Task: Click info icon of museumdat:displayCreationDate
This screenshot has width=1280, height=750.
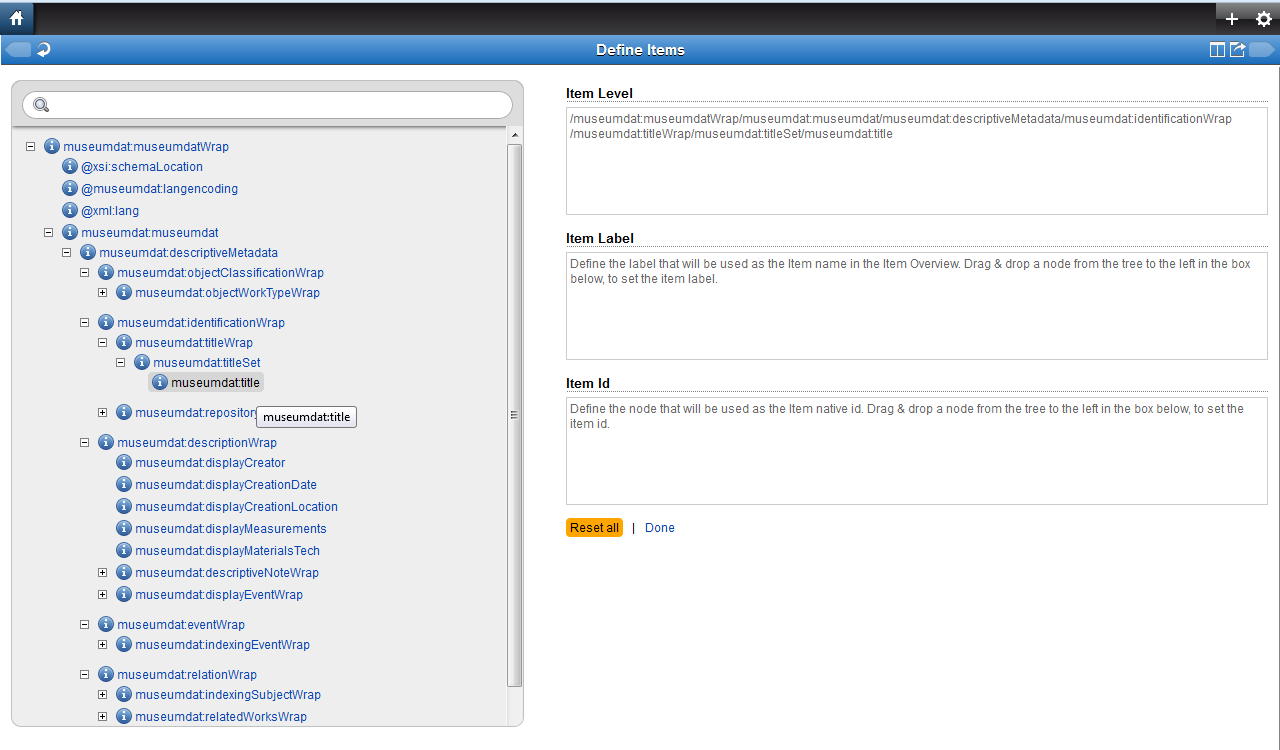Action: tap(124, 484)
